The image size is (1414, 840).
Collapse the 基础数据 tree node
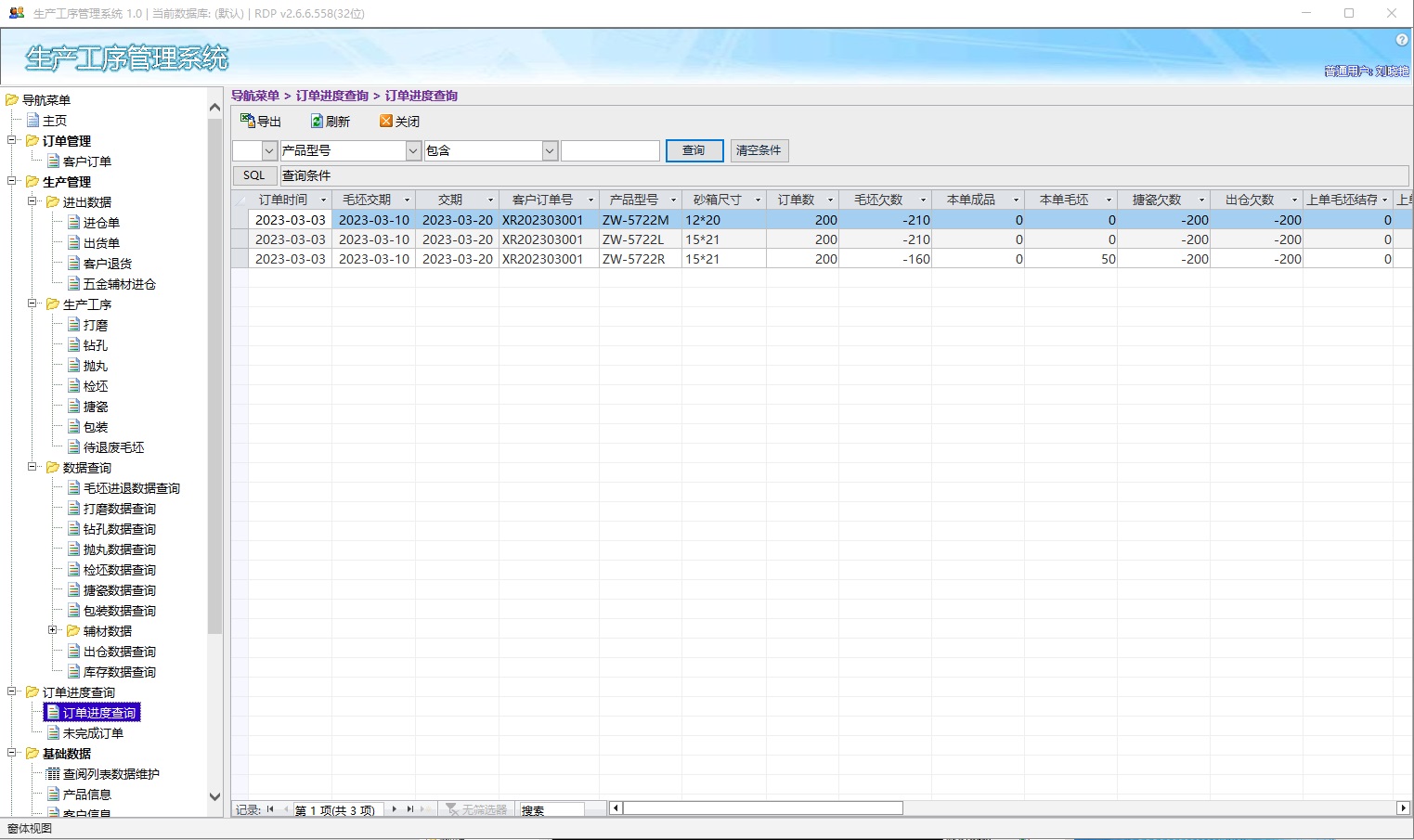(12, 753)
